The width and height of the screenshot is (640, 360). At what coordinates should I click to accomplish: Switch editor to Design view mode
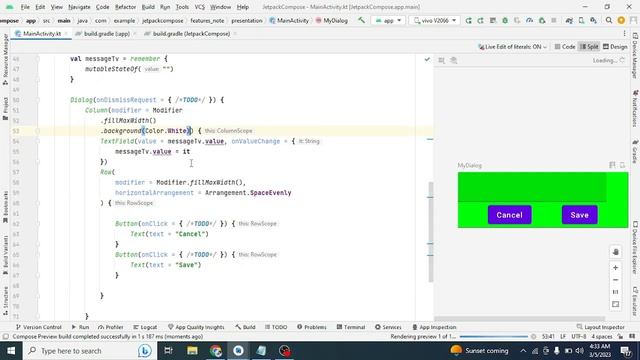coord(615,47)
